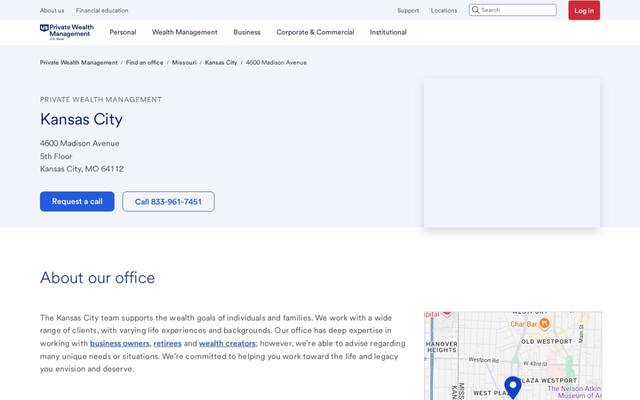Open the Corporate & Commercial menu
This screenshot has height=400, width=640.
pos(315,32)
